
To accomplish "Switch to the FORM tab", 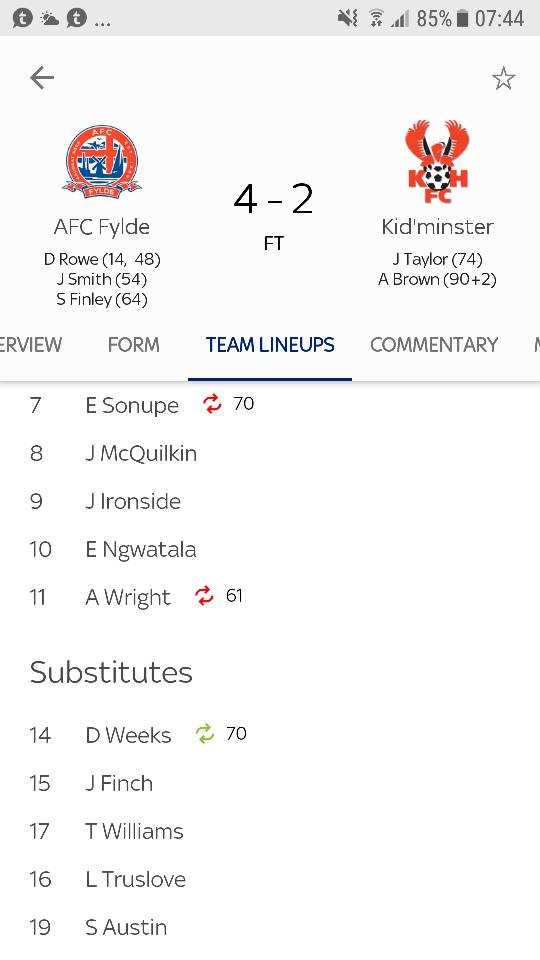I will tap(133, 345).
